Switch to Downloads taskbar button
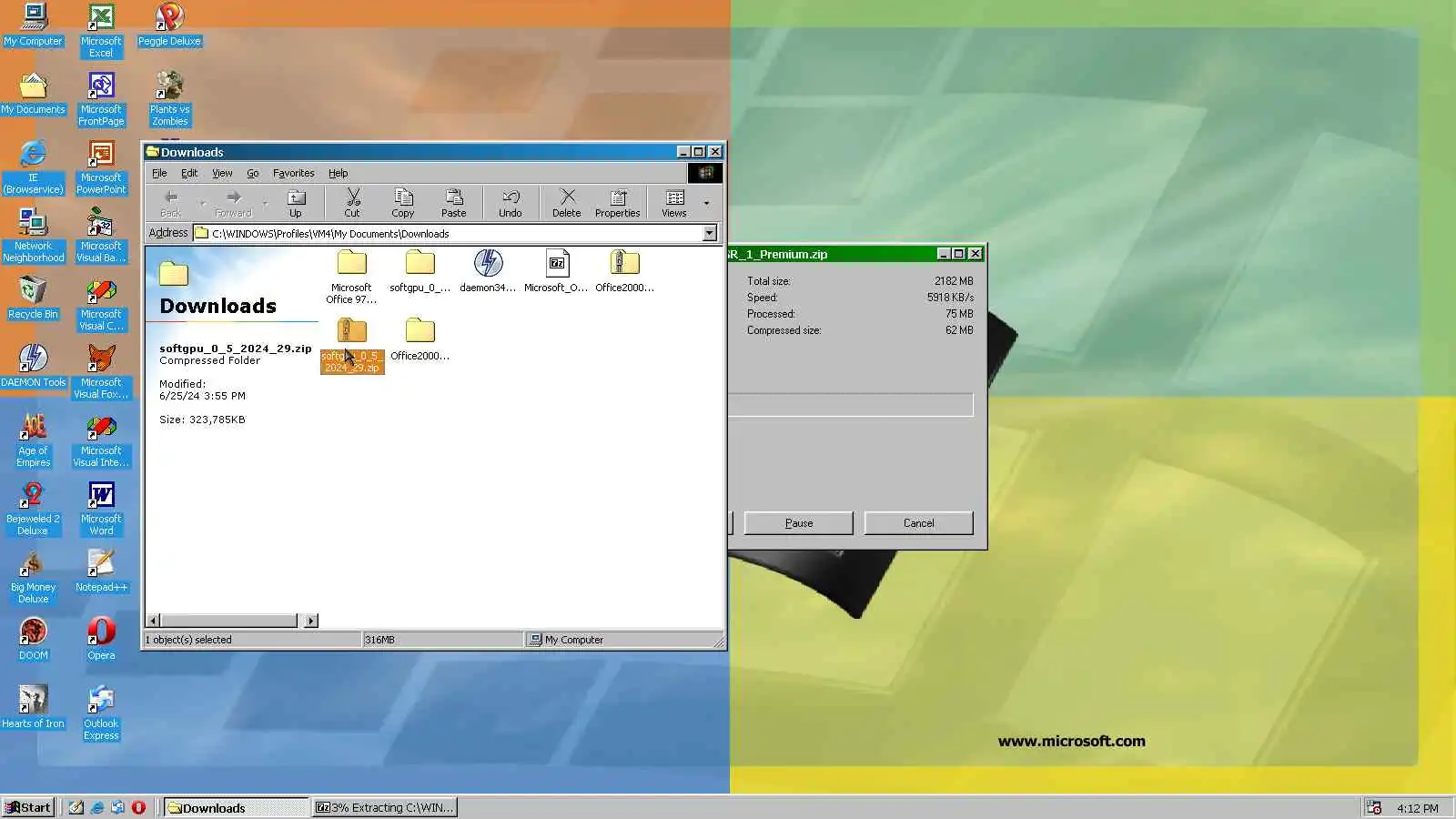 236,807
